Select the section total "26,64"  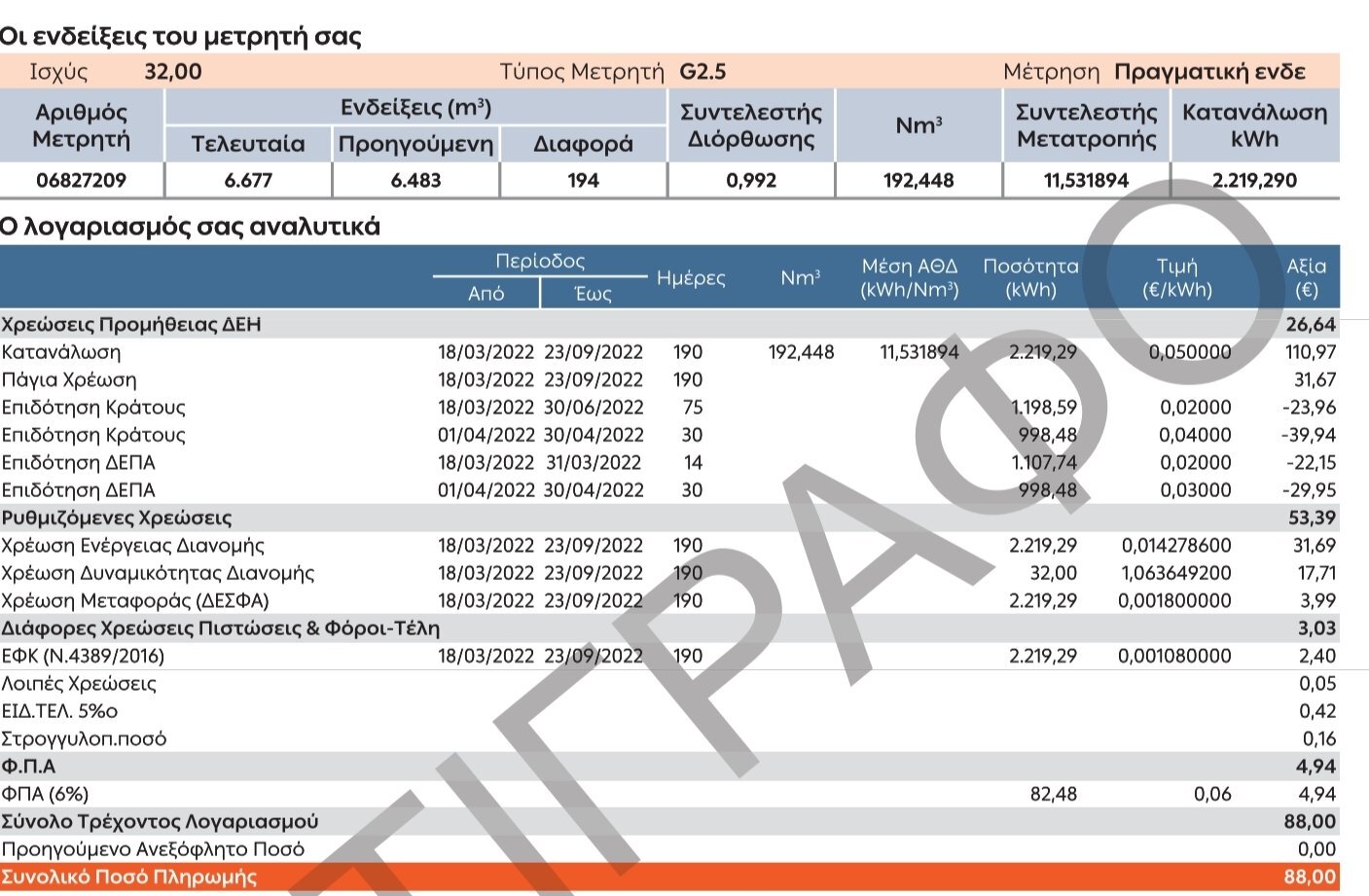[x=1311, y=324]
